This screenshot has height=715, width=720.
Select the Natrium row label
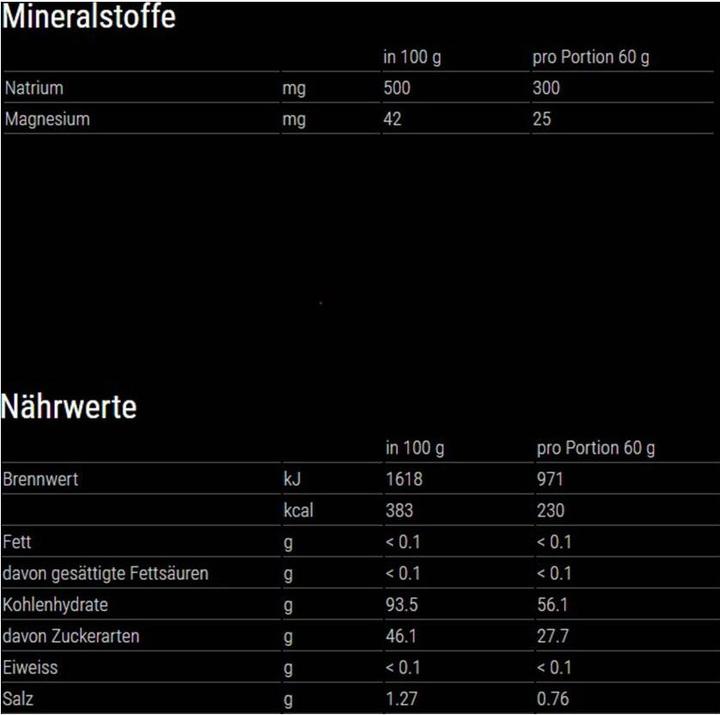coord(34,88)
